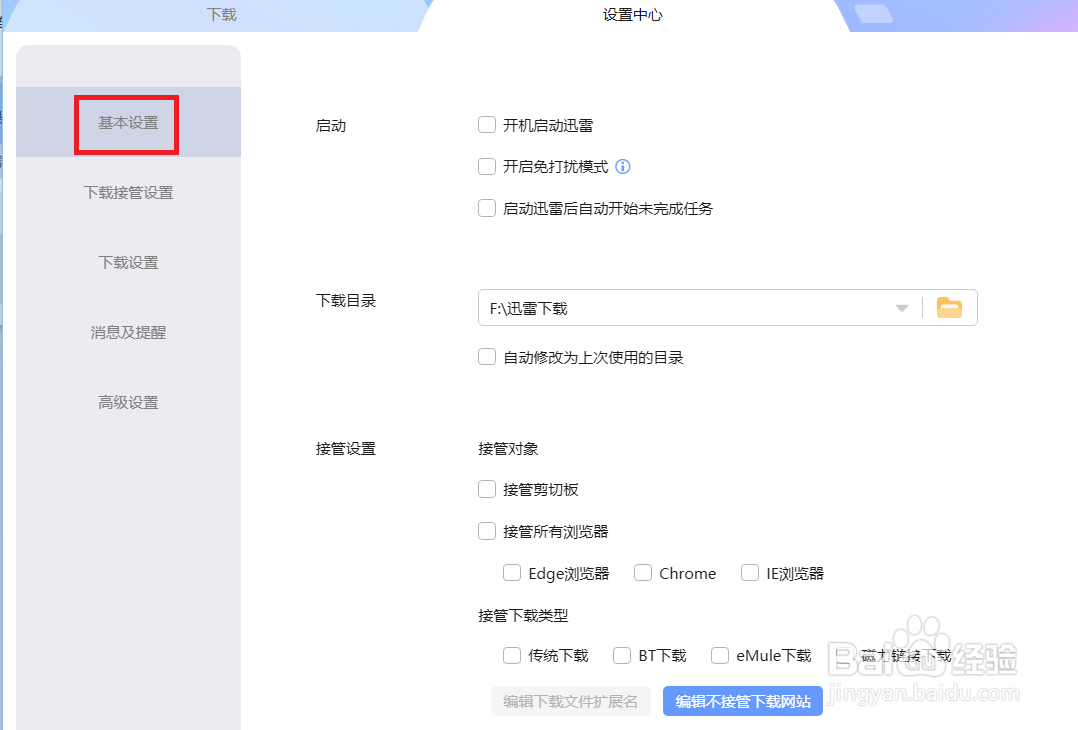Toggle 开启免打扰模式 option
Image resolution: width=1078 pixels, height=730 pixels.
point(487,166)
